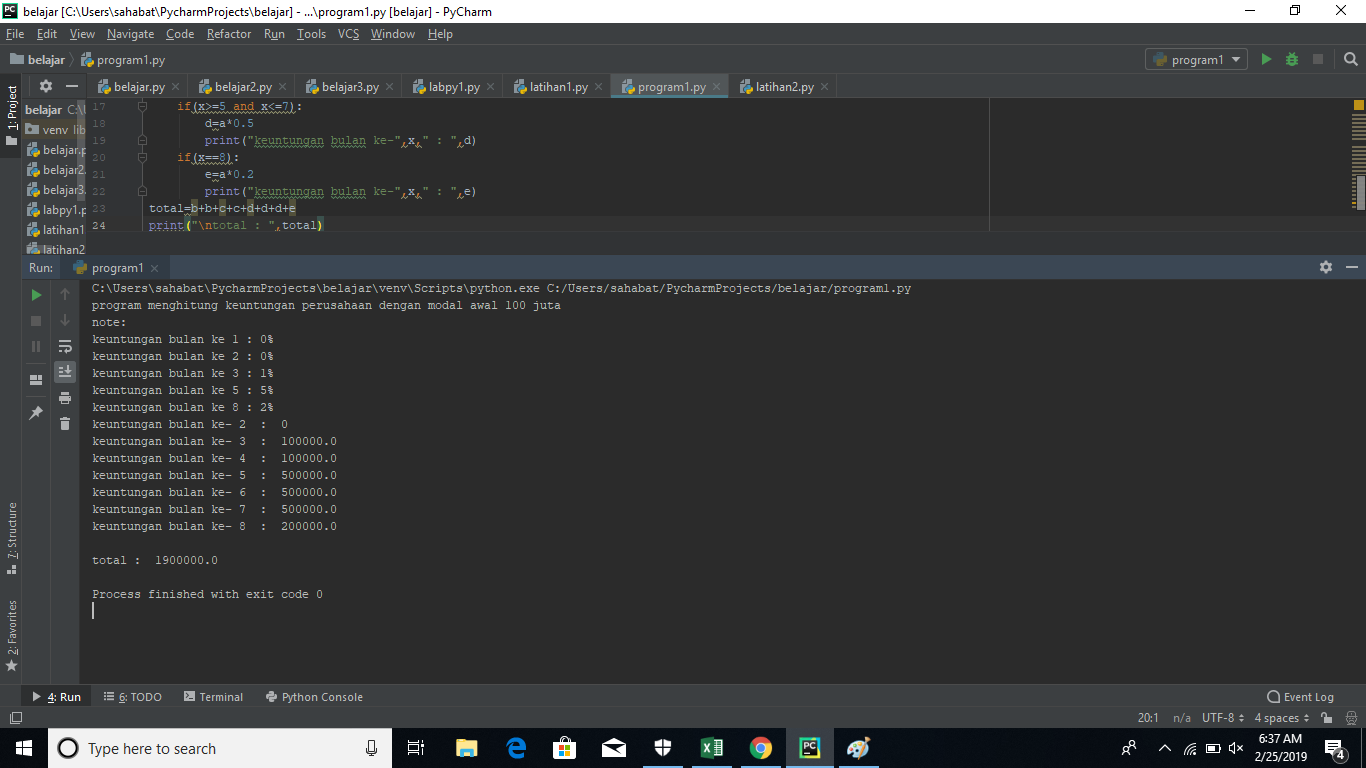The width and height of the screenshot is (1366, 768).
Task: Pin the Run tool window tab
Action: click(35, 411)
